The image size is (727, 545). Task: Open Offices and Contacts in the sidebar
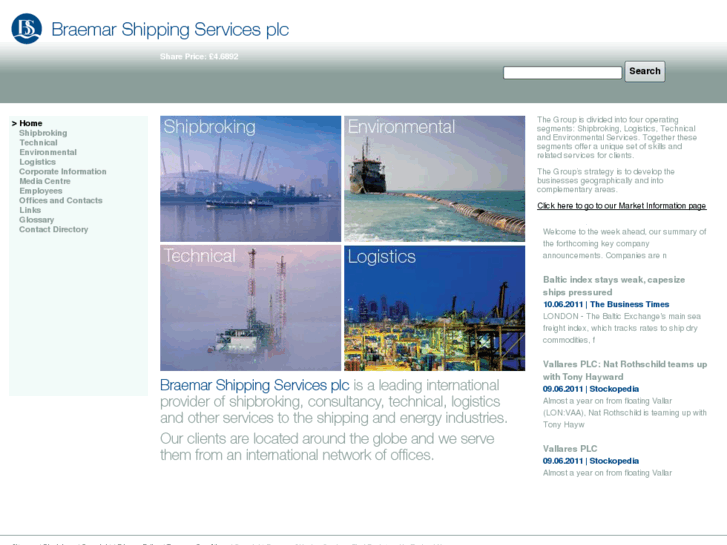click(61, 201)
